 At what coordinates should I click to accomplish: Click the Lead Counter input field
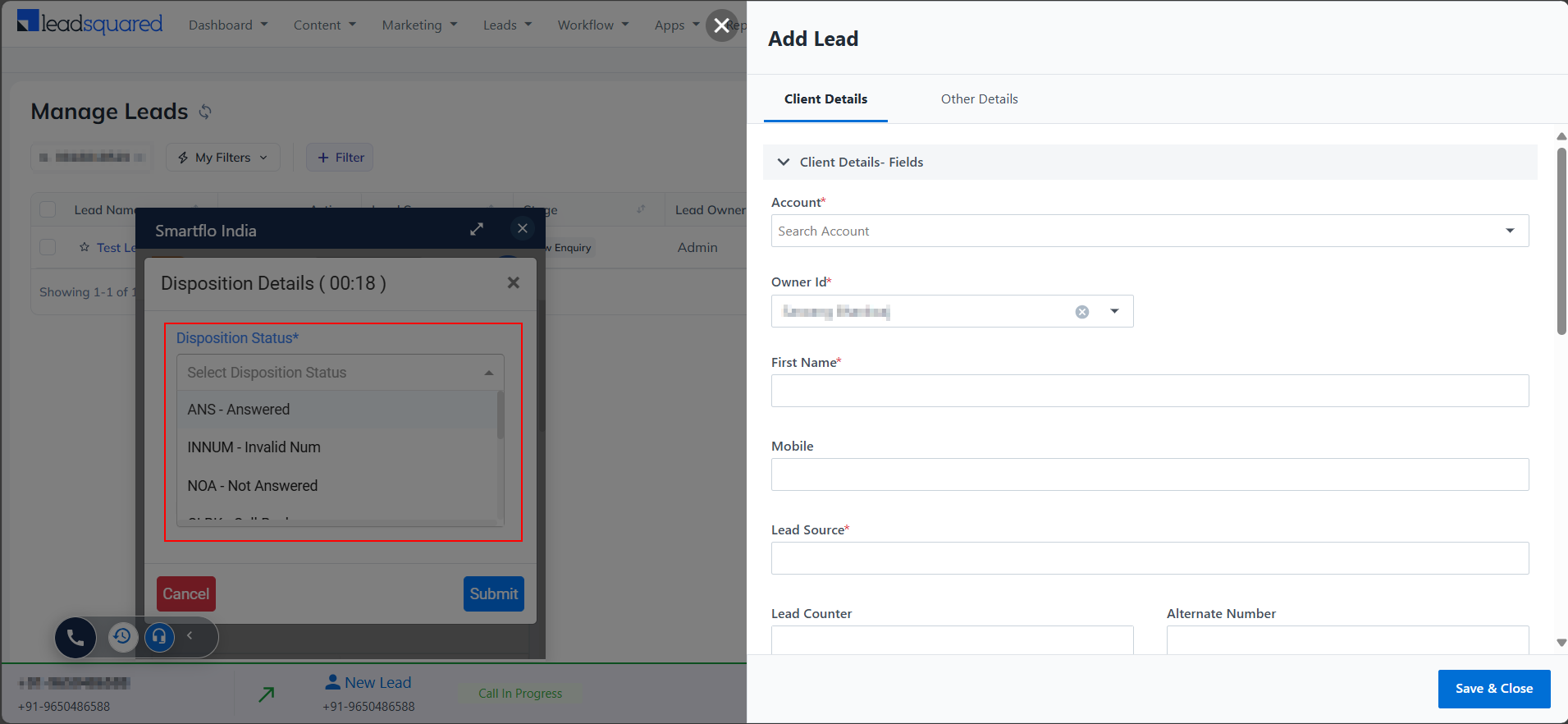(x=952, y=640)
